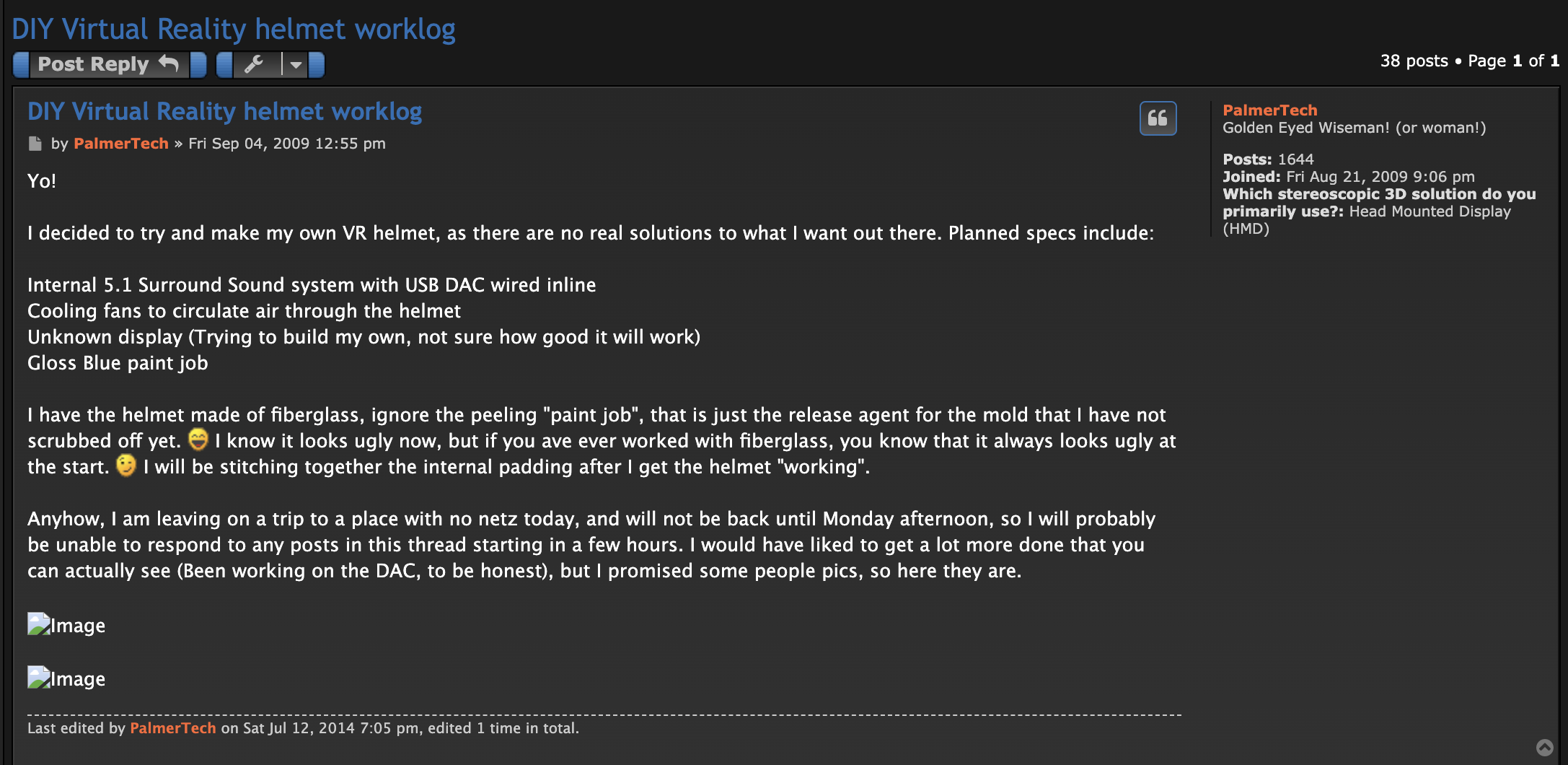
Task: Open the thread title link at top
Action: pos(234,29)
